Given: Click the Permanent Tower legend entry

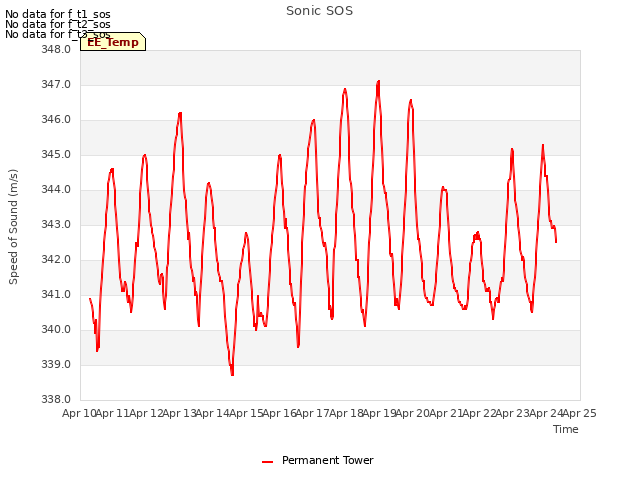Looking at the screenshot, I should tap(318, 460).
